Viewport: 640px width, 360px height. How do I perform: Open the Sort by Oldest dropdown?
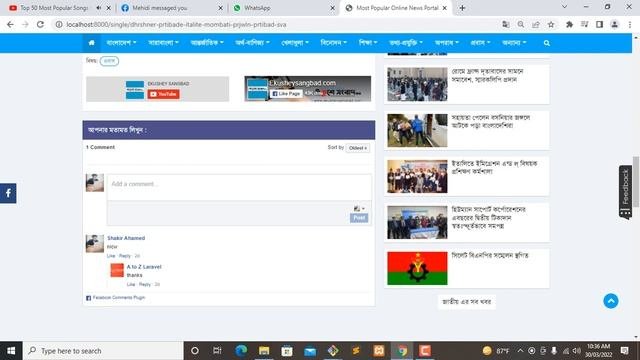pos(358,148)
